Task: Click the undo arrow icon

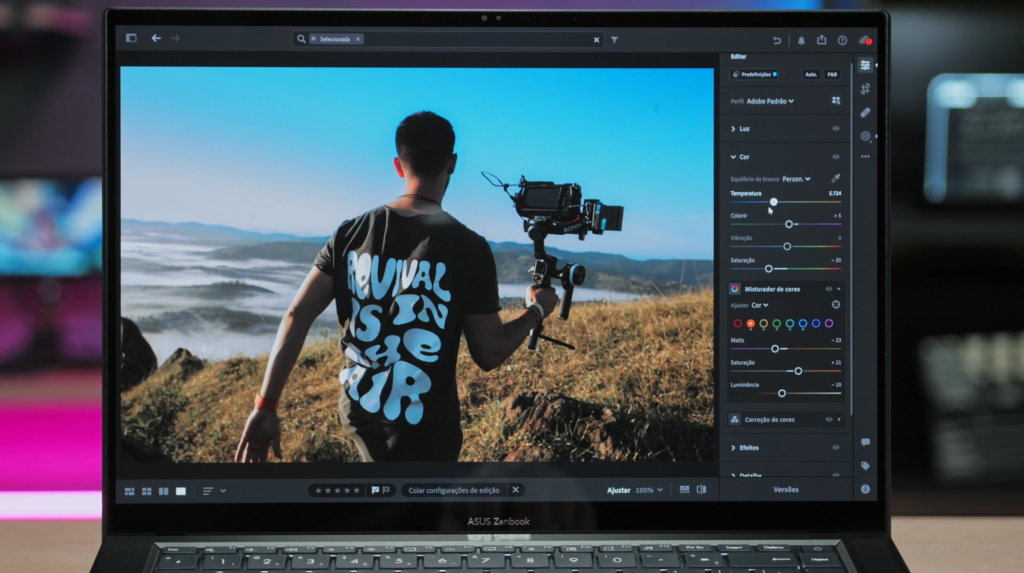Action: click(x=777, y=41)
